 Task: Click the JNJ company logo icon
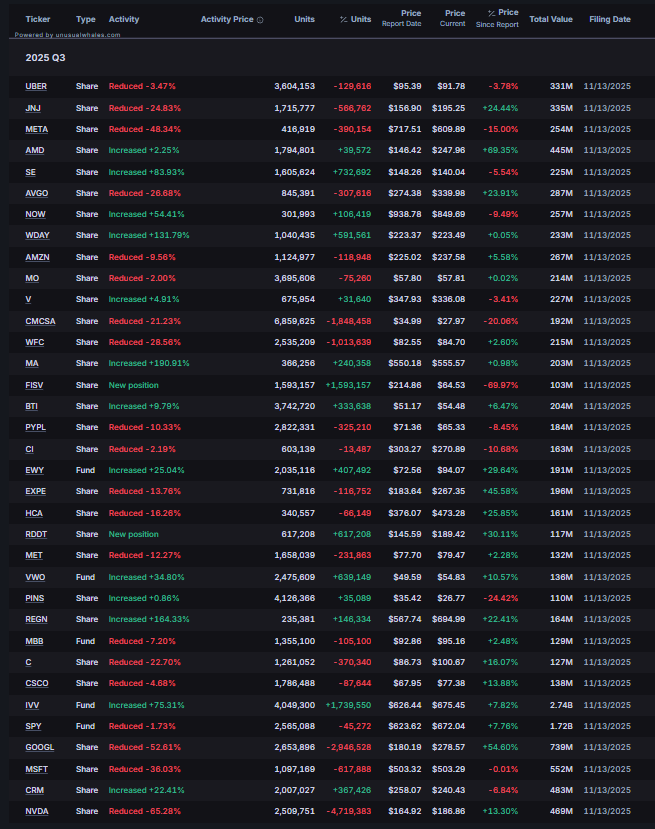point(16,108)
